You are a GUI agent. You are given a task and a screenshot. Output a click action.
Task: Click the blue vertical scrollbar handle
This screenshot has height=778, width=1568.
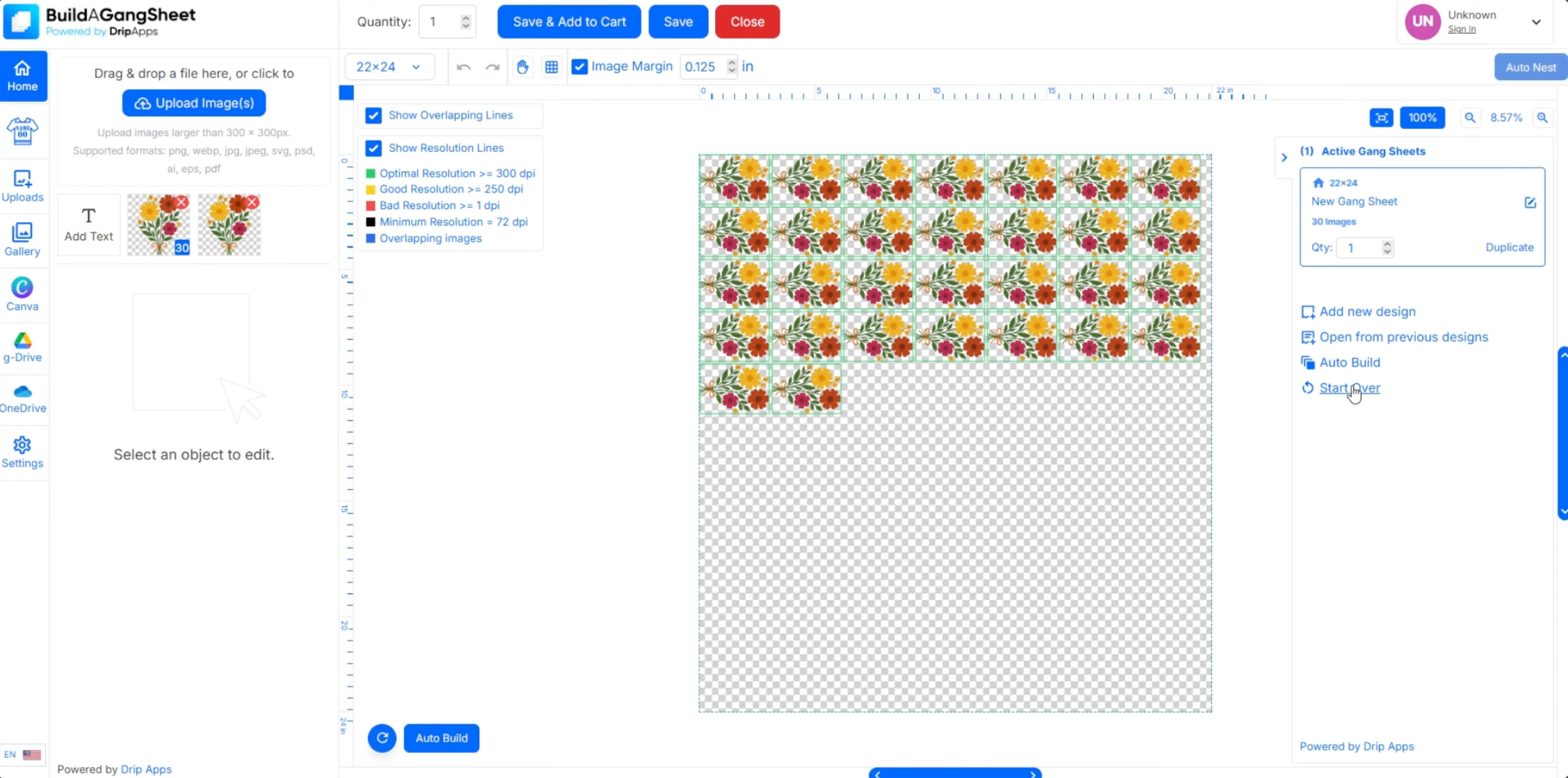tap(1562, 433)
